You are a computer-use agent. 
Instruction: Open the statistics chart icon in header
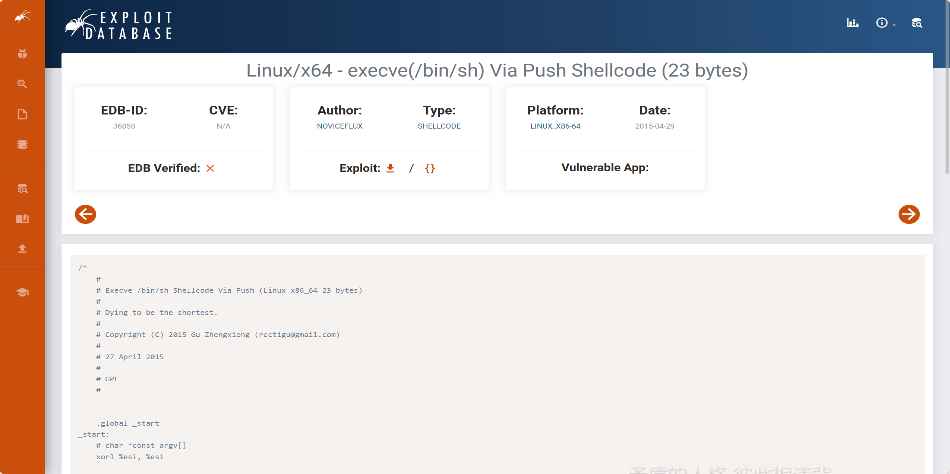point(852,23)
